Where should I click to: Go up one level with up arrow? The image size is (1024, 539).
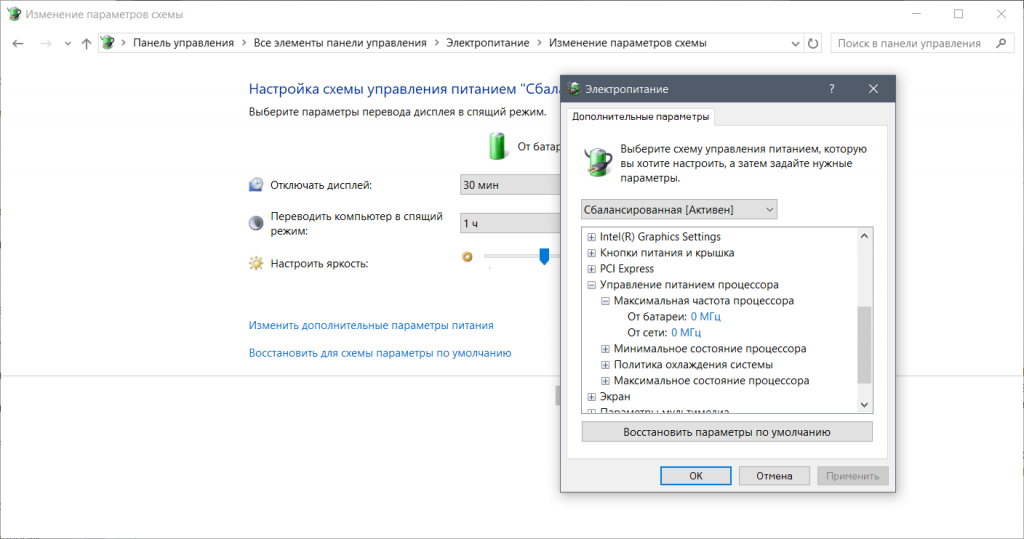[86, 43]
